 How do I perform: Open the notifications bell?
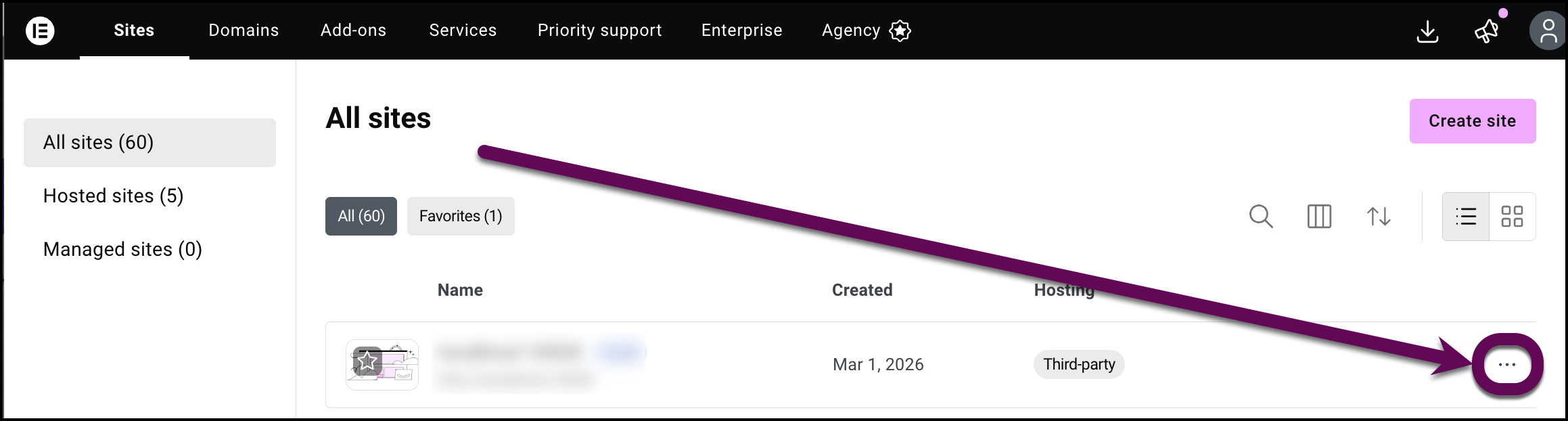point(1485,31)
